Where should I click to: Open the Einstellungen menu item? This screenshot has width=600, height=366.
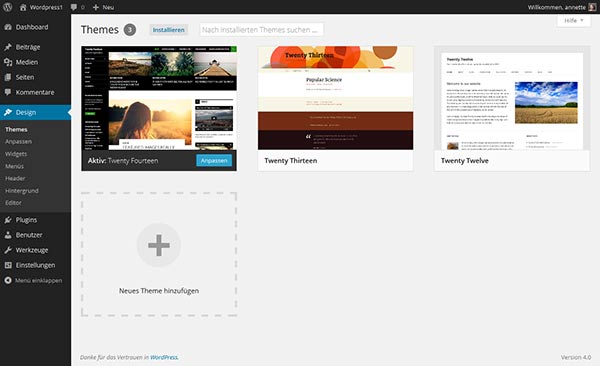35,265
